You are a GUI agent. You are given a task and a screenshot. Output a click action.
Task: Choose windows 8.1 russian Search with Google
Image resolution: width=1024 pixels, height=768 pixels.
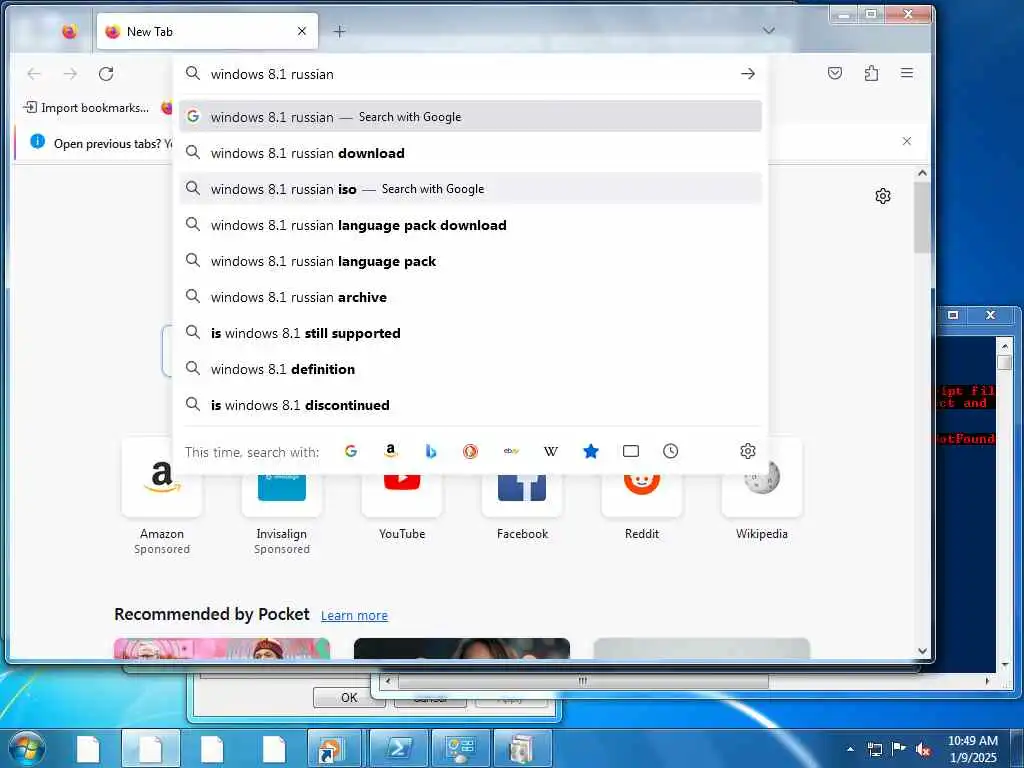click(470, 116)
